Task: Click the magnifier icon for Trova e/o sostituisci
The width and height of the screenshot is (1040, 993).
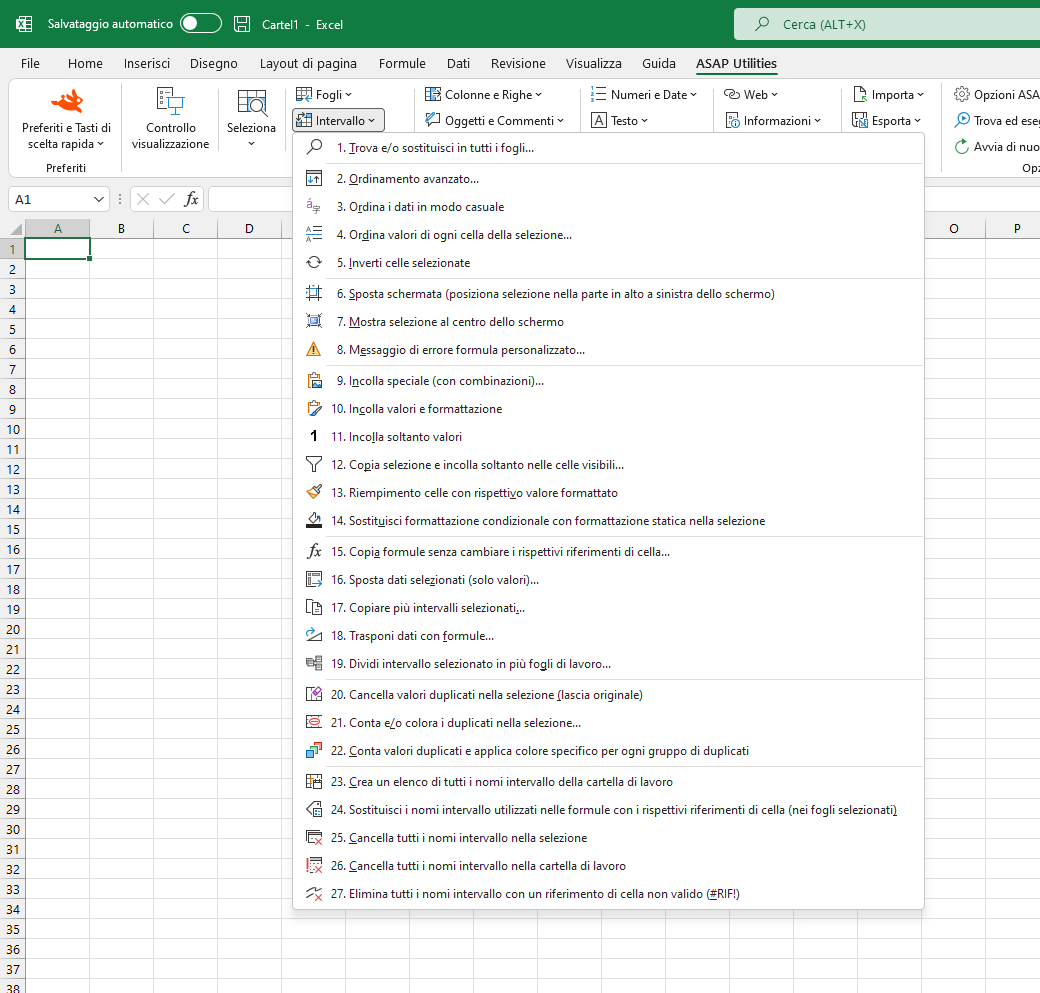Action: pyautogui.click(x=314, y=147)
